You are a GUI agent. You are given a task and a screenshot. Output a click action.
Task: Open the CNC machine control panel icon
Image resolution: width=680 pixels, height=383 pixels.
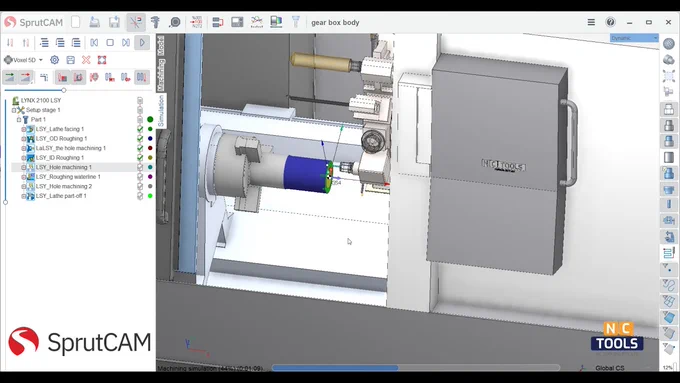[237, 22]
